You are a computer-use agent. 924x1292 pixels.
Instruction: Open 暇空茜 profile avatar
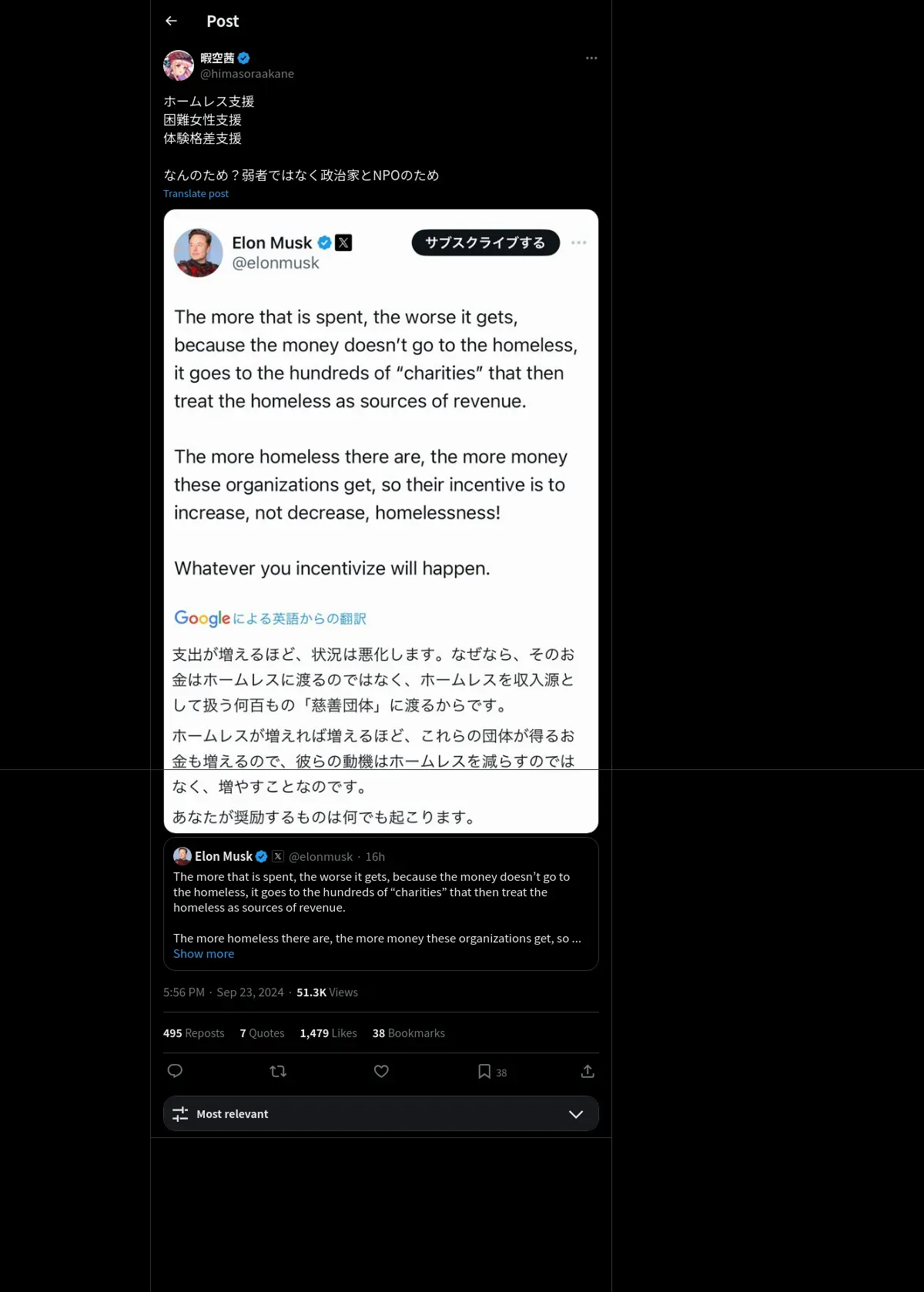179,65
